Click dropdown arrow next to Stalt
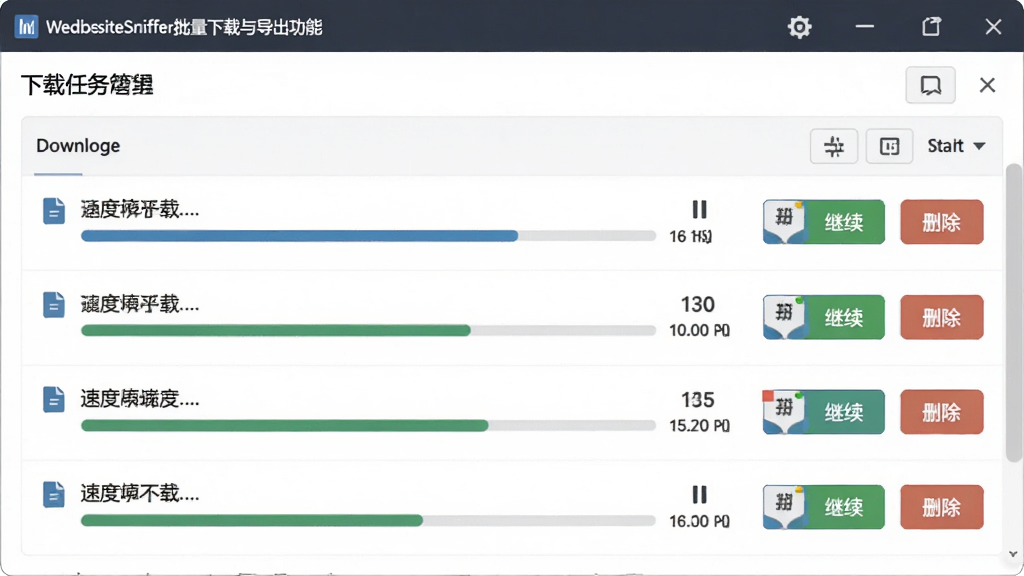This screenshot has width=1024, height=576. tap(979, 146)
